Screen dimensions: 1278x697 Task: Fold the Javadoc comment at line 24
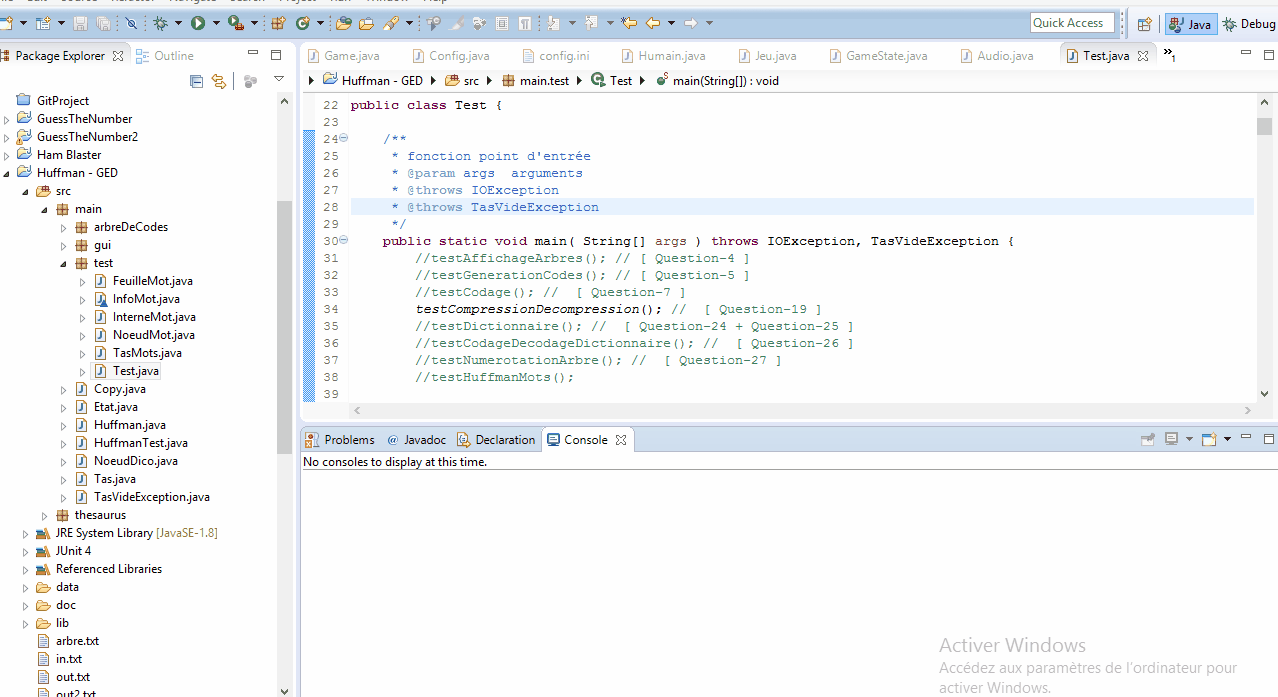click(343, 138)
